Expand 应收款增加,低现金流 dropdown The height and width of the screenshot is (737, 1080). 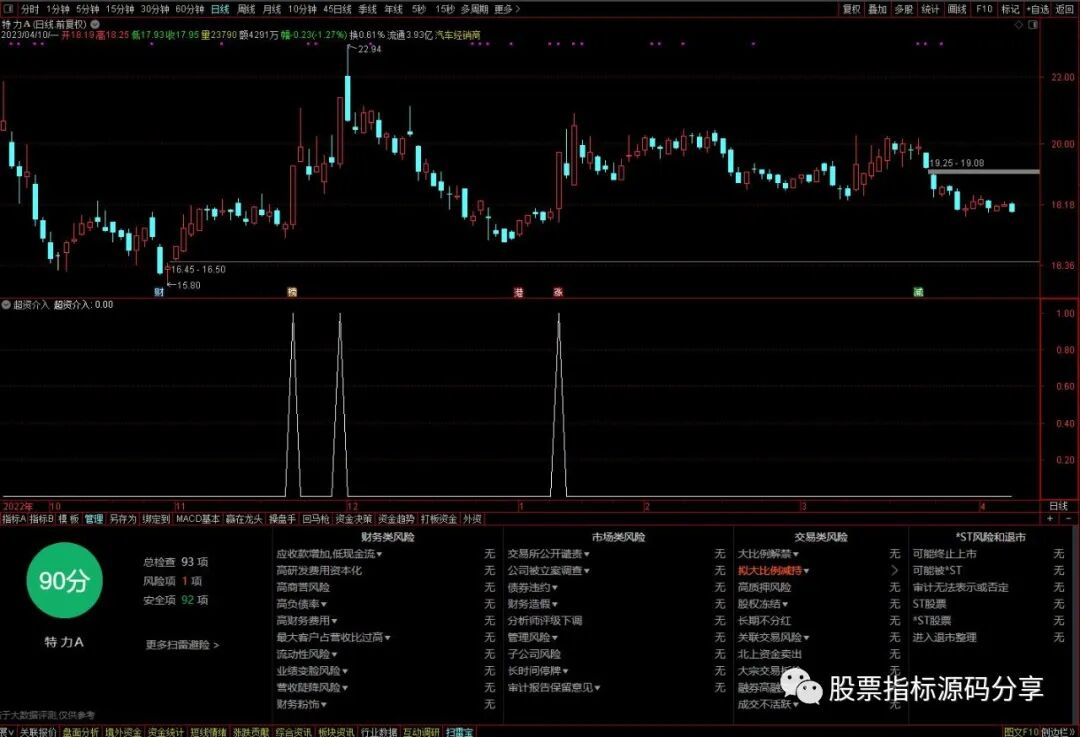coord(329,554)
